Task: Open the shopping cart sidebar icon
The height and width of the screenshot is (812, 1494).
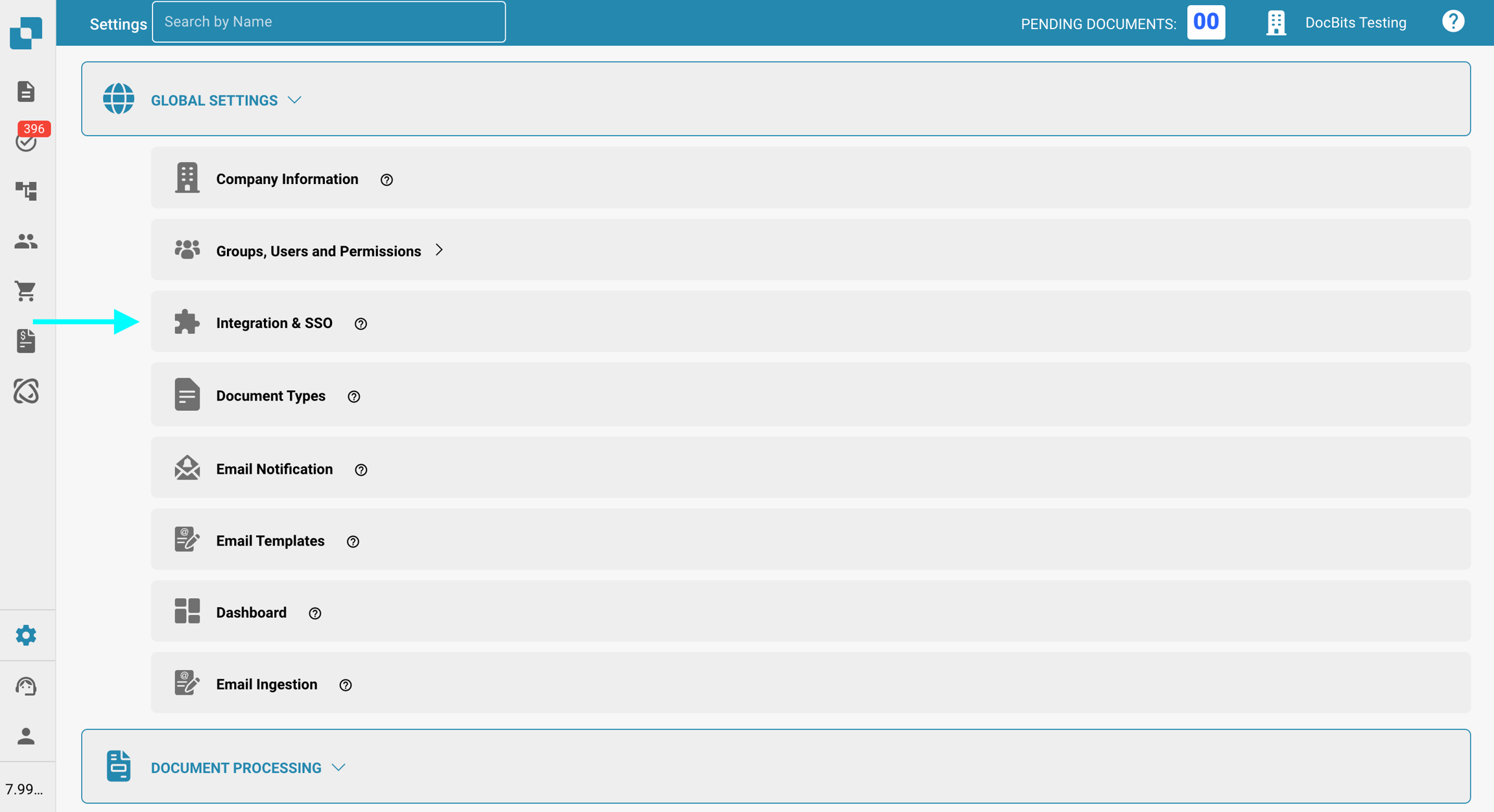Action: tap(26, 291)
